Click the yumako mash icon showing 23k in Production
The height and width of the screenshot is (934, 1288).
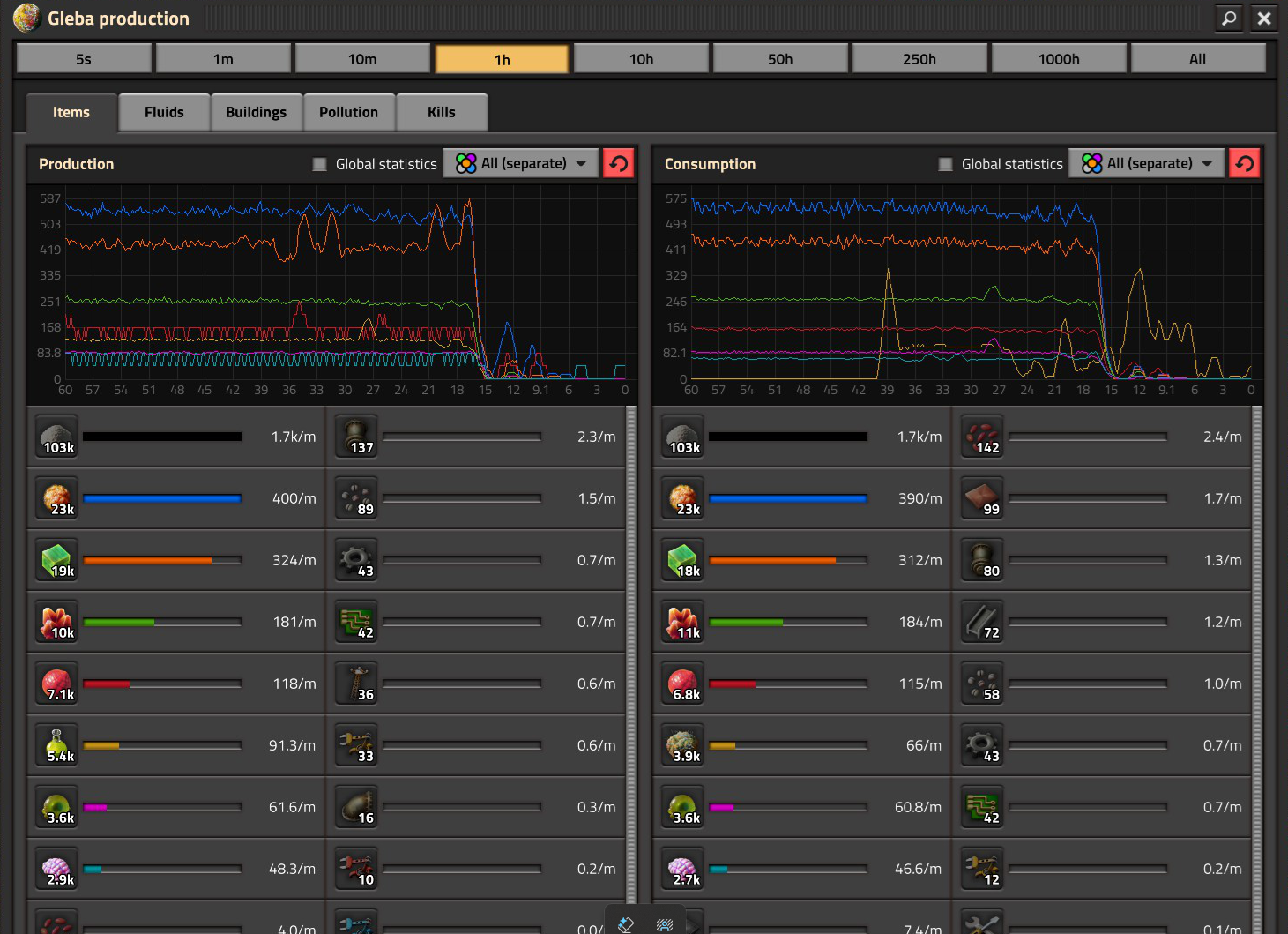pyautogui.click(x=57, y=498)
